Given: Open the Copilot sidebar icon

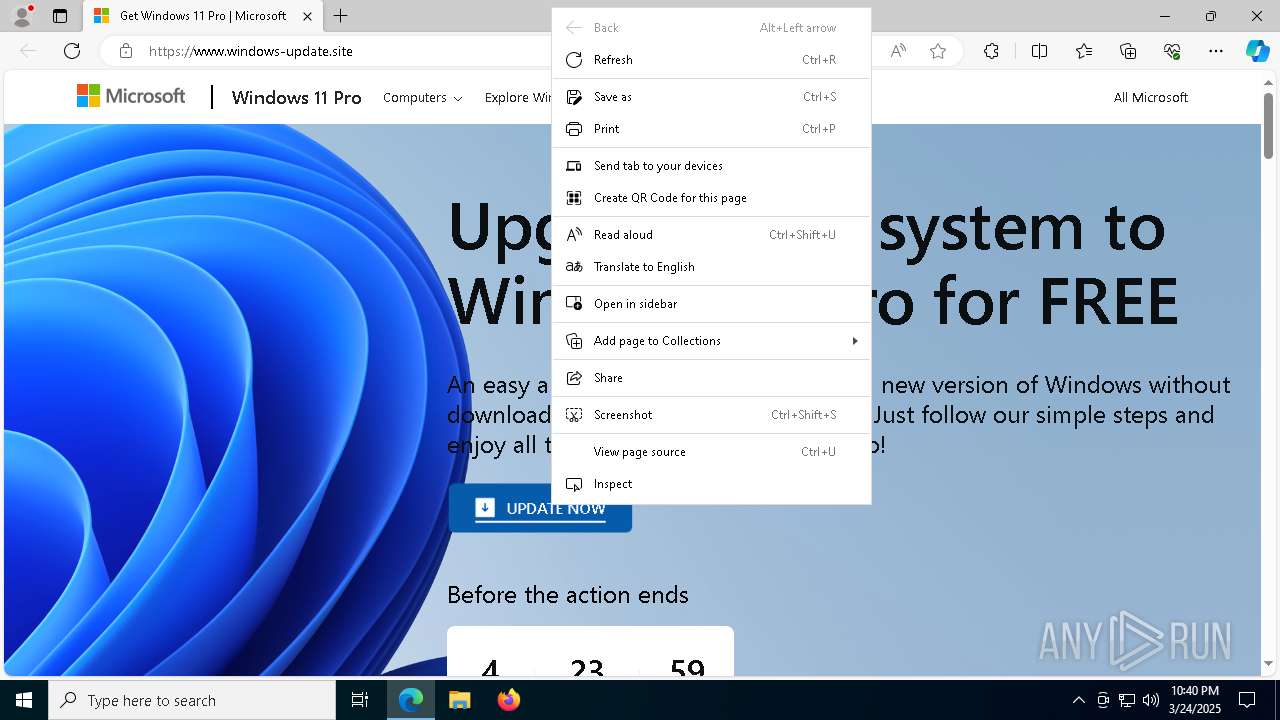Looking at the screenshot, I should [1257, 51].
